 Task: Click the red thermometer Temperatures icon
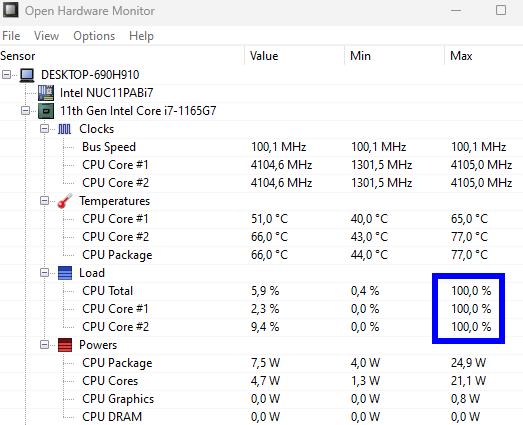point(65,201)
